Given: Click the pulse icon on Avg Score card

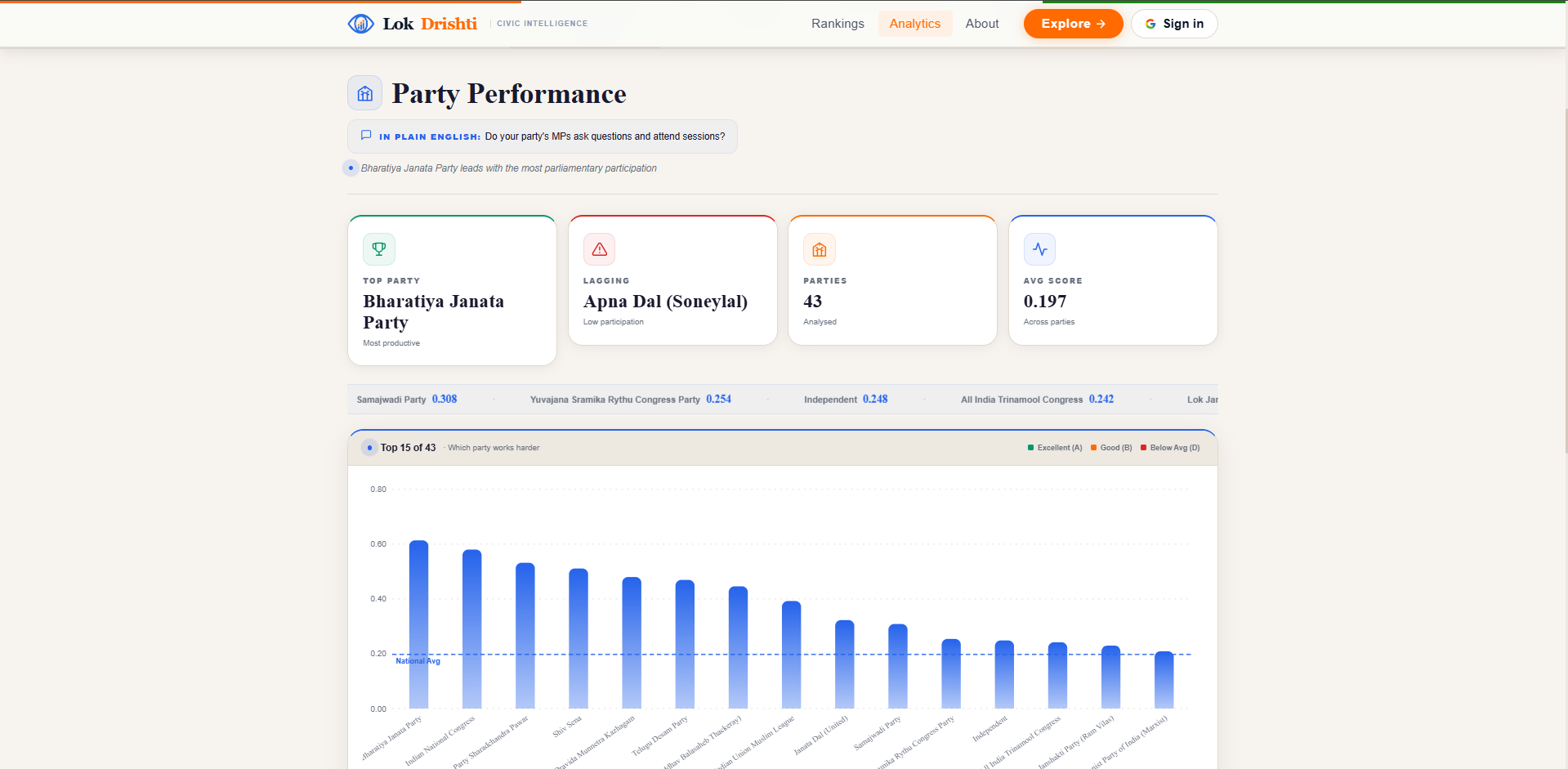Looking at the screenshot, I should (1039, 248).
